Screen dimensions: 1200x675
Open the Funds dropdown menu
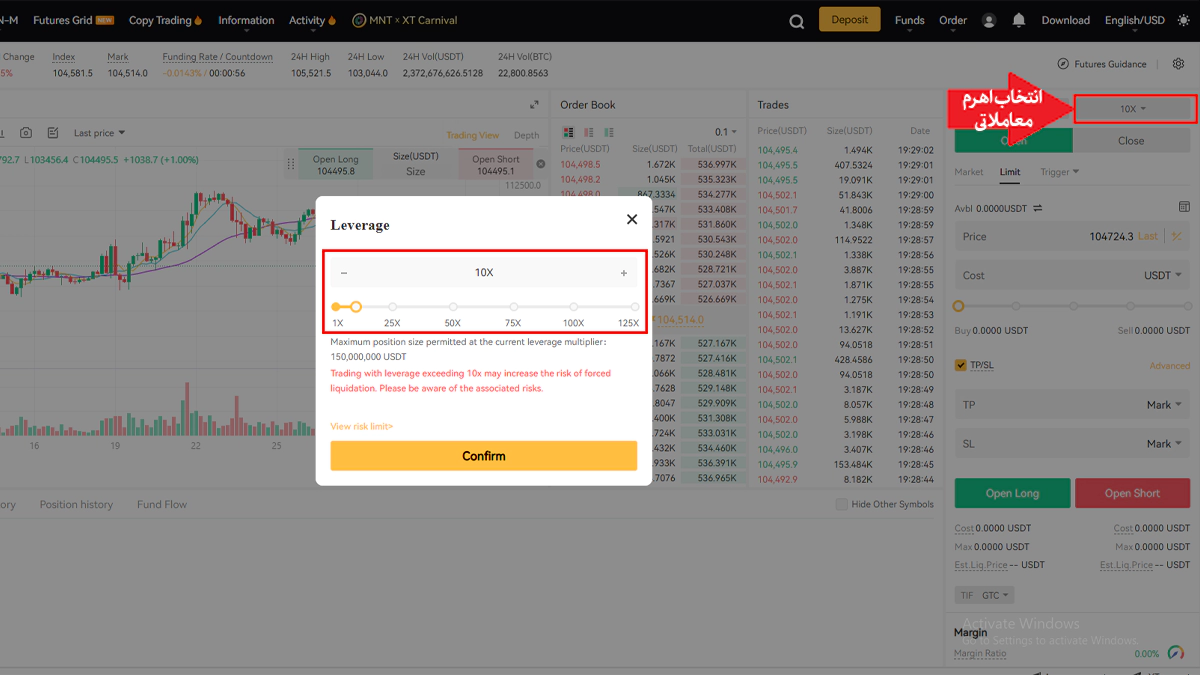910,20
